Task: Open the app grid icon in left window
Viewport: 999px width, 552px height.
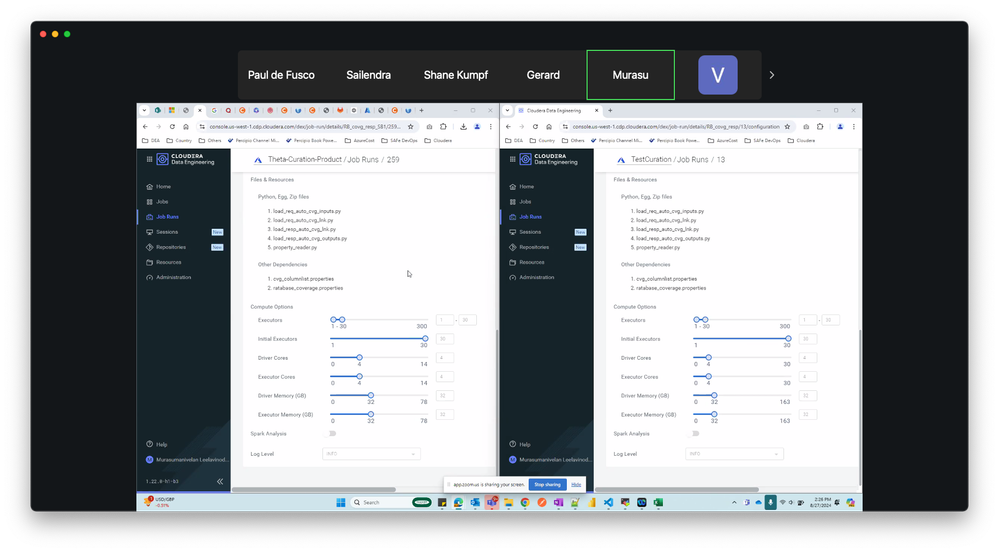Action: [150, 159]
